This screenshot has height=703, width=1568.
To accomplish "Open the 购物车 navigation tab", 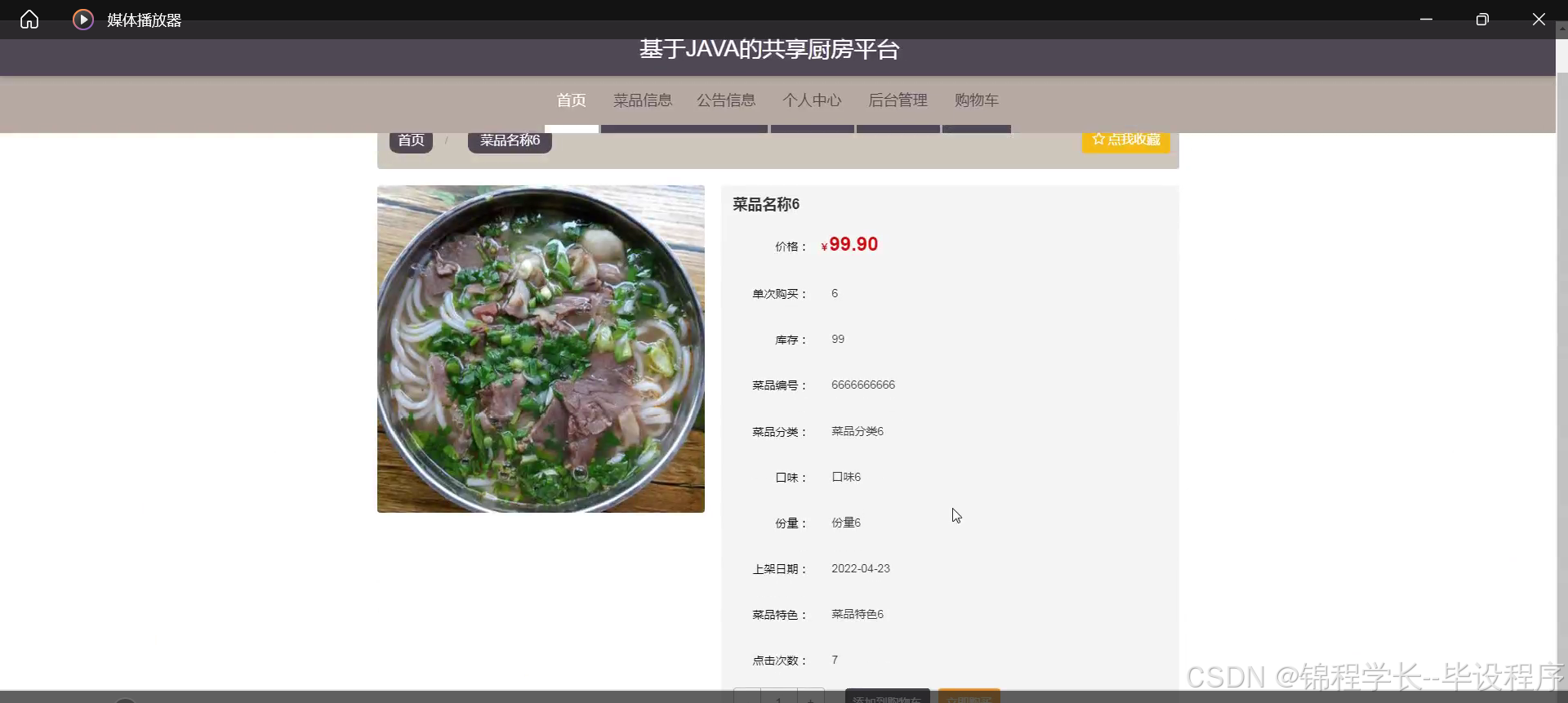I will click(977, 100).
